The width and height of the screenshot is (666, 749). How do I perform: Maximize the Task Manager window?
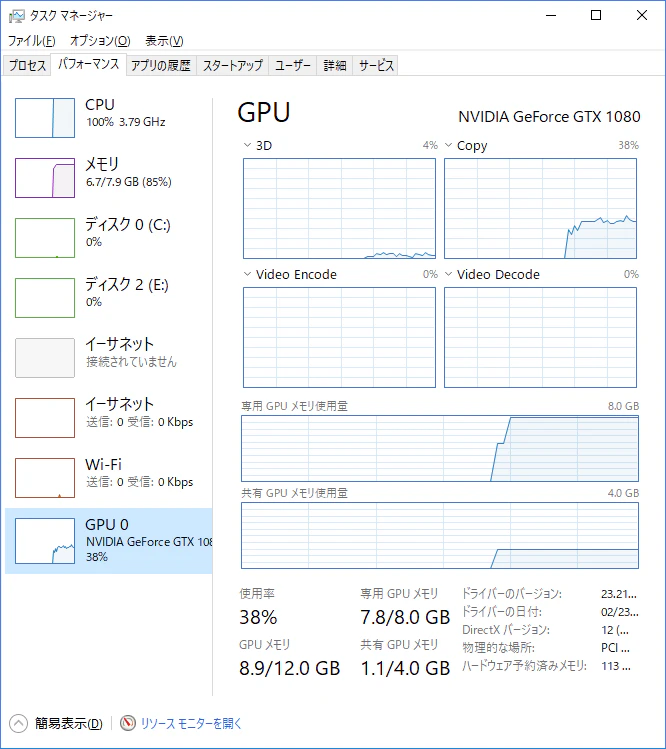[596, 15]
